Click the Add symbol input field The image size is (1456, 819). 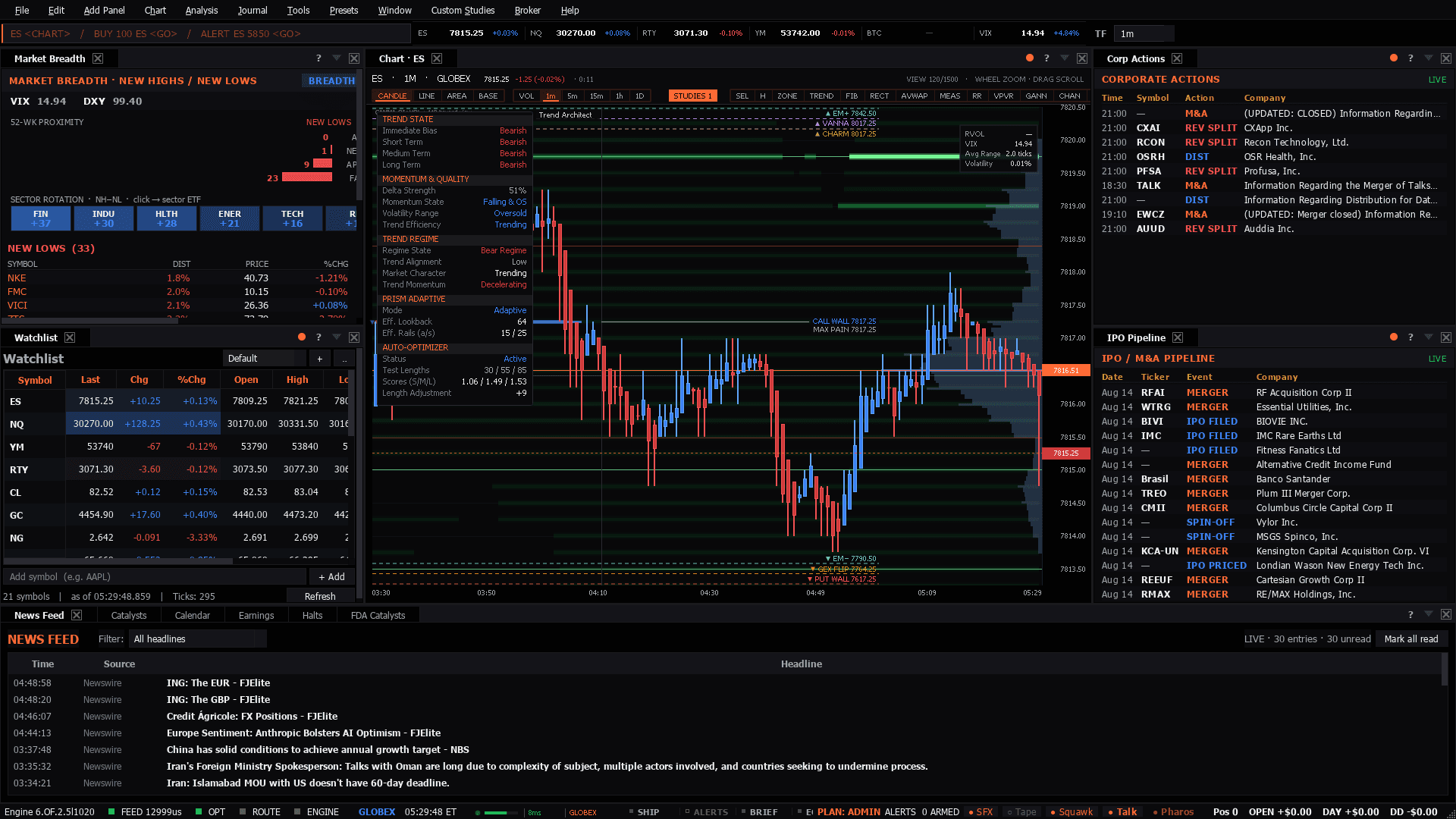coord(155,577)
